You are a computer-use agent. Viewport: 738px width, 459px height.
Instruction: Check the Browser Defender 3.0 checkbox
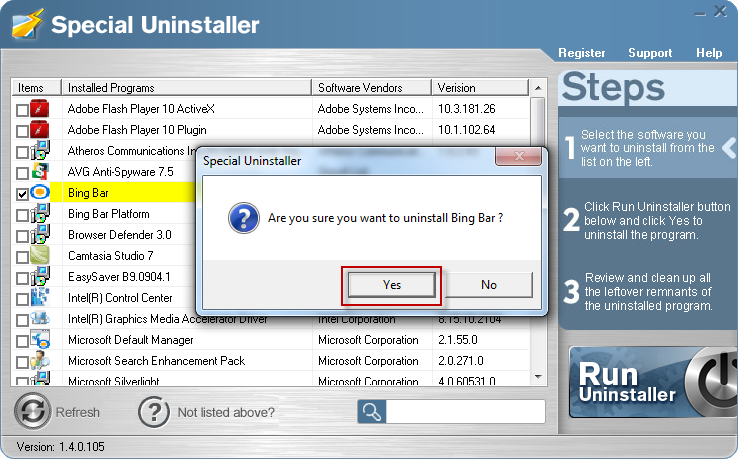(22, 236)
